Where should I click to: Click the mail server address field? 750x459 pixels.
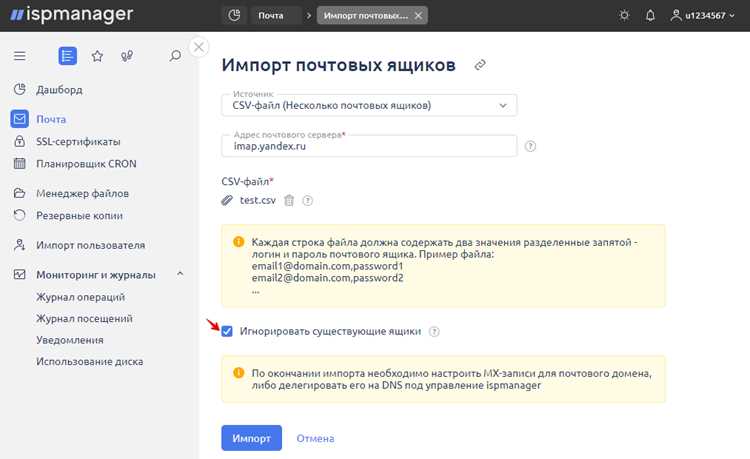click(369, 146)
